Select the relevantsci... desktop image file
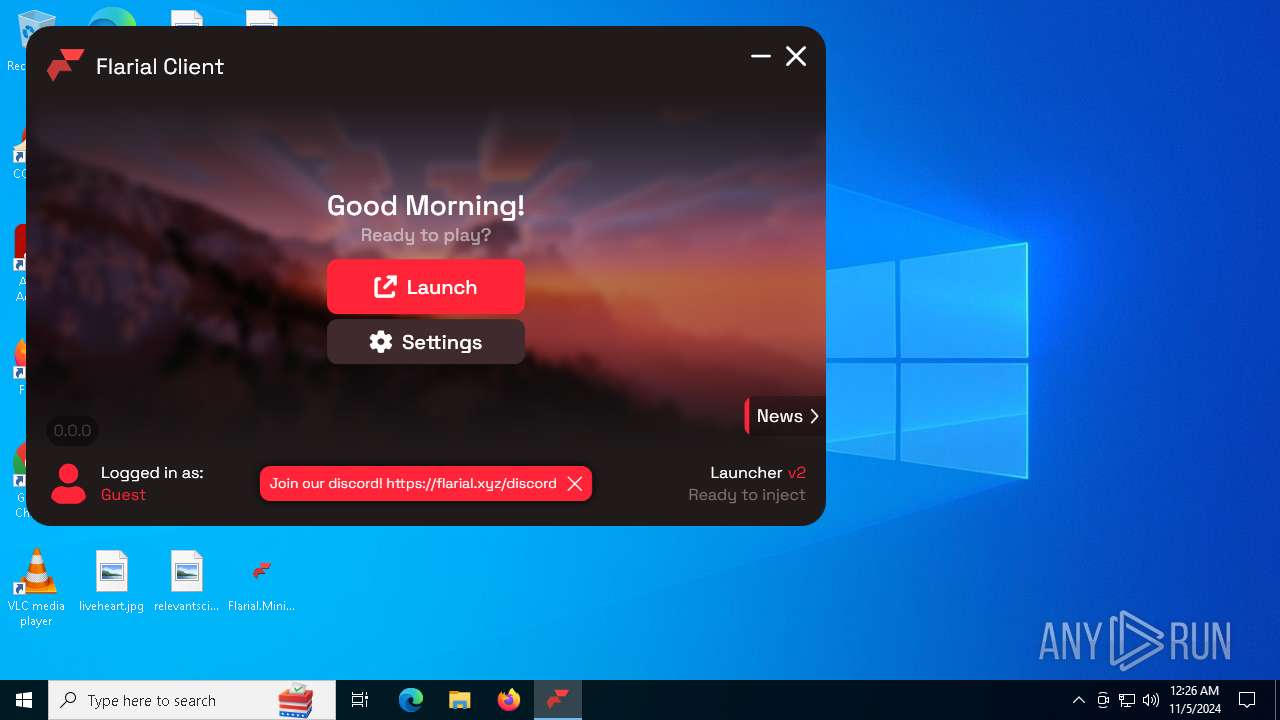This screenshot has width=1280, height=720. tap(187, 582)
